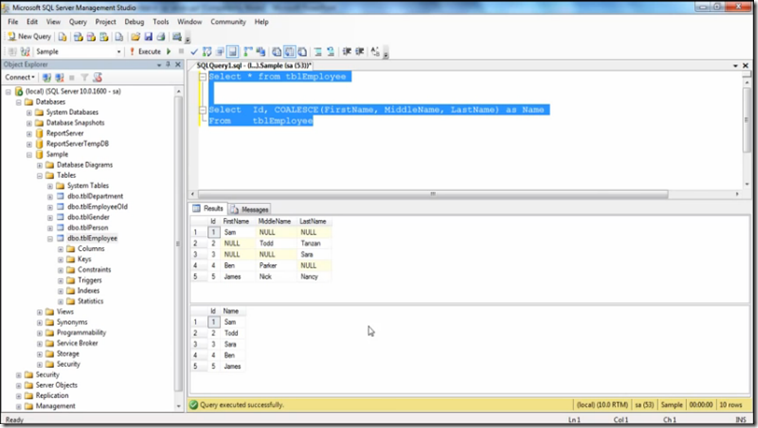Image resolution: width=758 pixels, height=428 pixels.
Task: Open a Database Engine Query
Action: (62, 37)
